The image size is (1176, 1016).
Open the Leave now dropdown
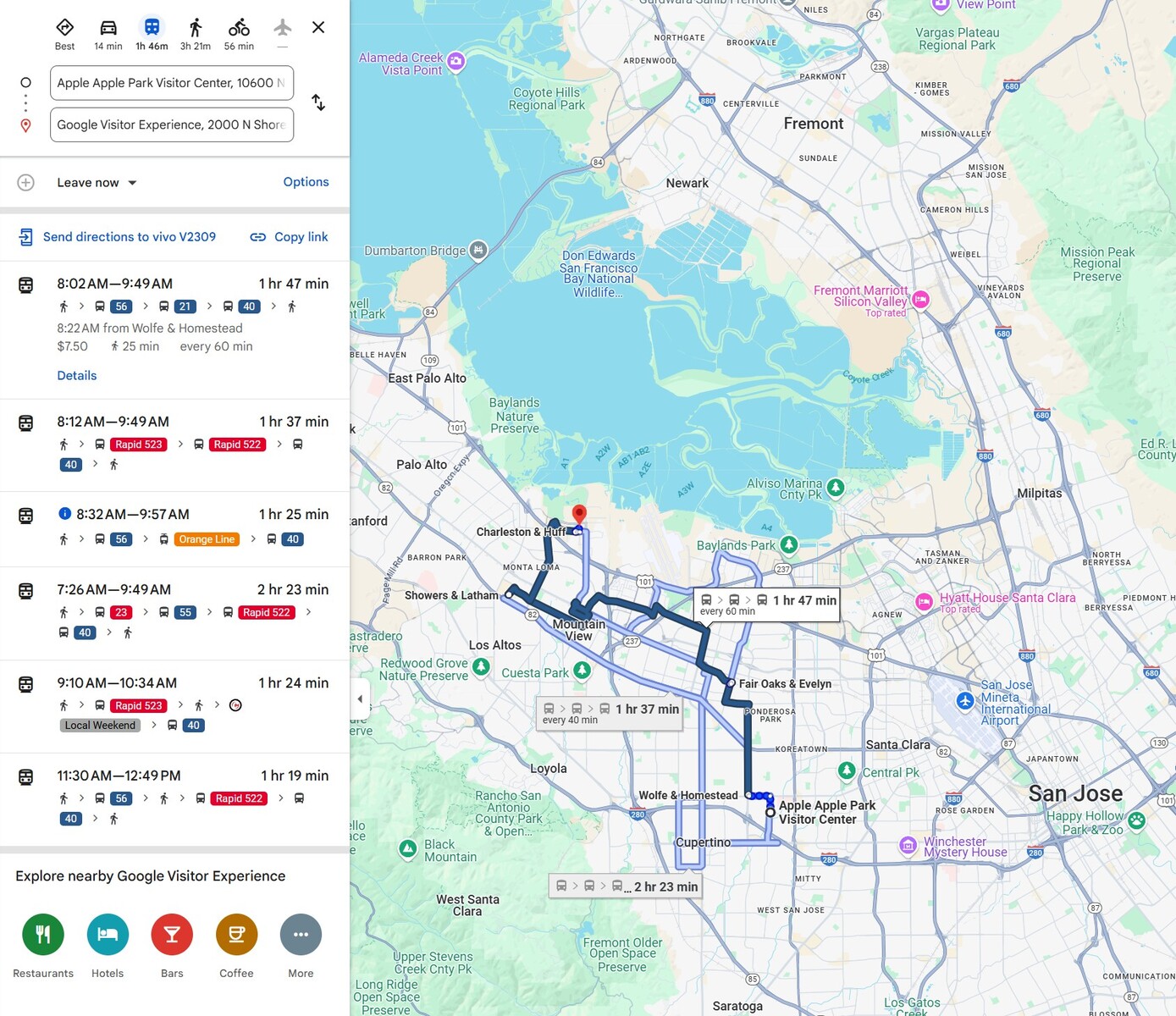[x=97, y=183]
